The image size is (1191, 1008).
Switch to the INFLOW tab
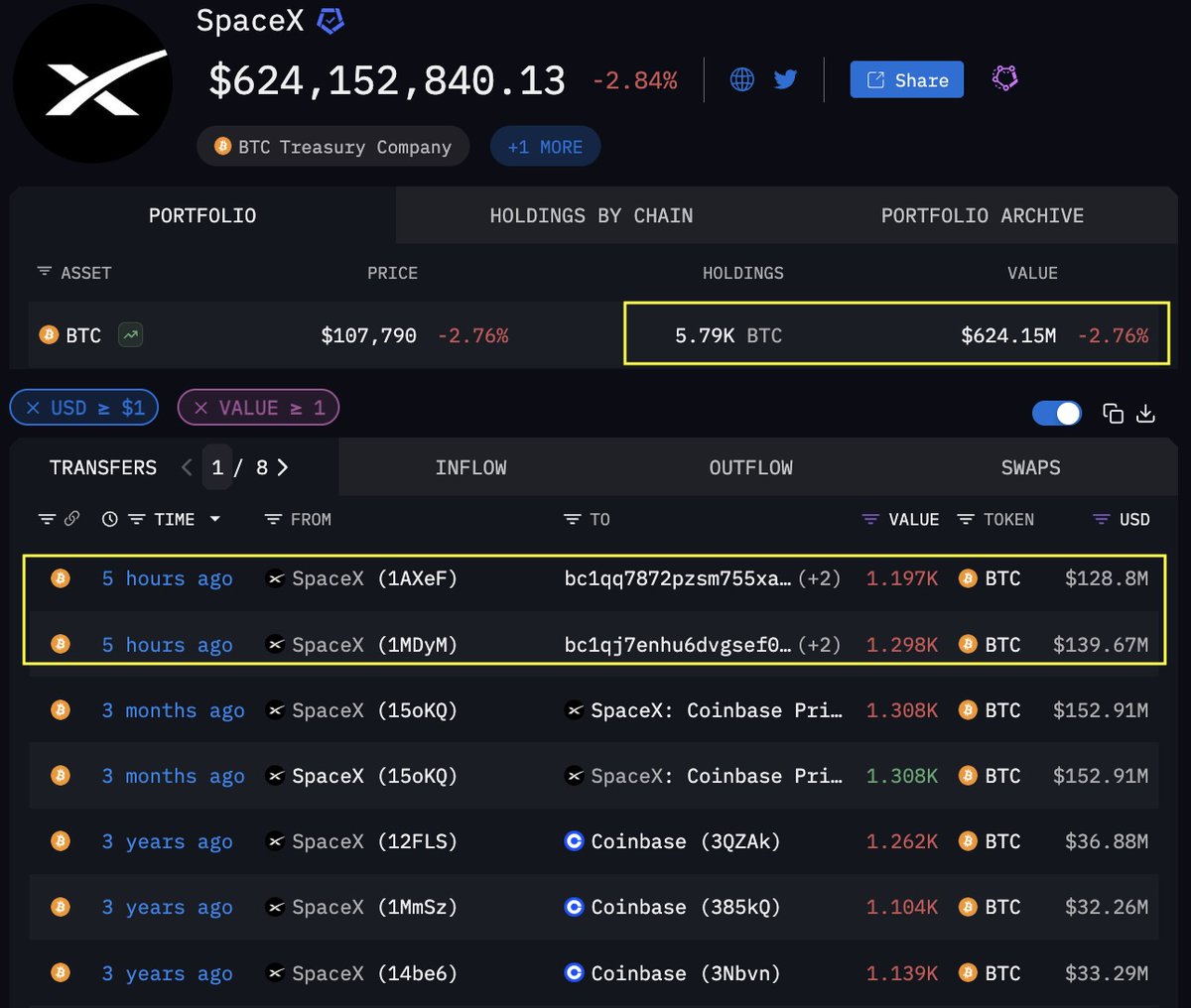pyautogui.click(x=470, y=467)
